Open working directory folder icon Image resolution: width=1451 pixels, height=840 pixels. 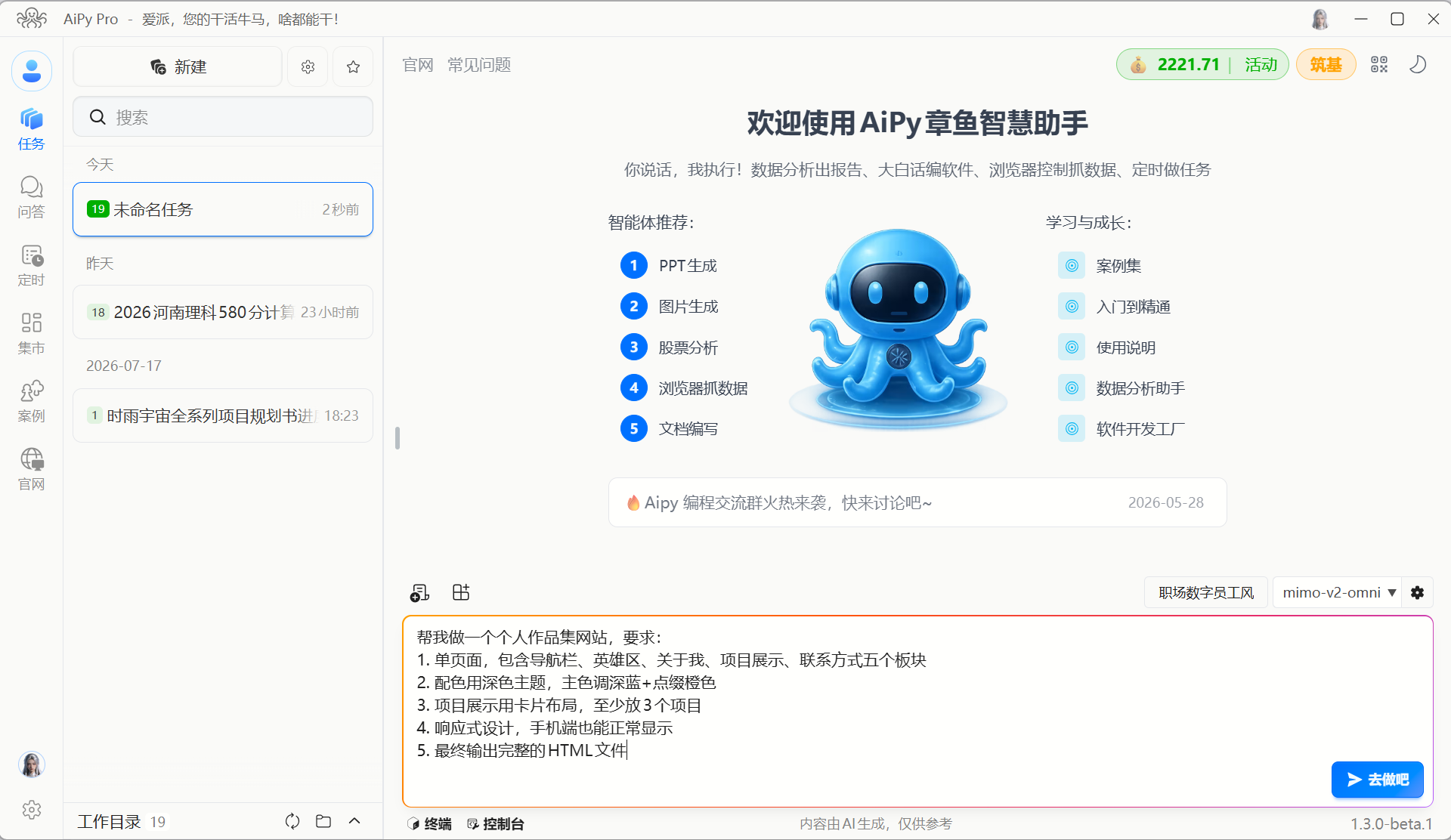click(323, 821)
